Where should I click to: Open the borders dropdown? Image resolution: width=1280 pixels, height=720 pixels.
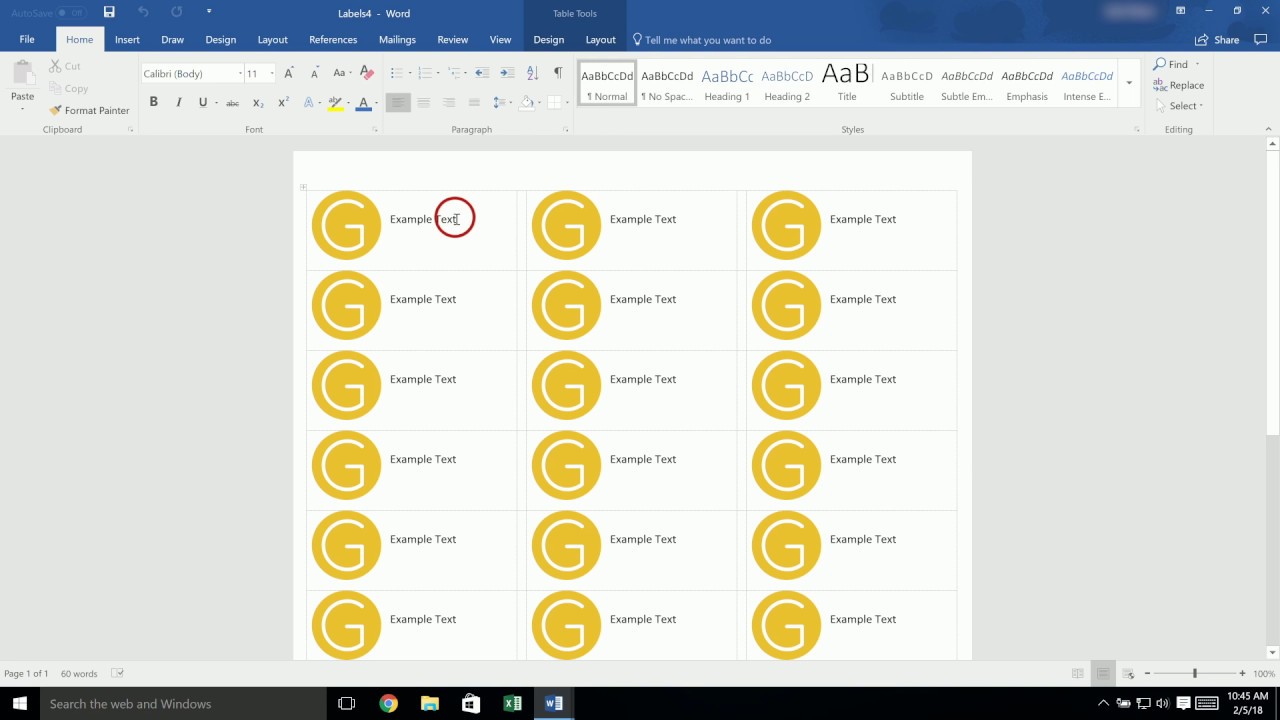coord(566,102)
